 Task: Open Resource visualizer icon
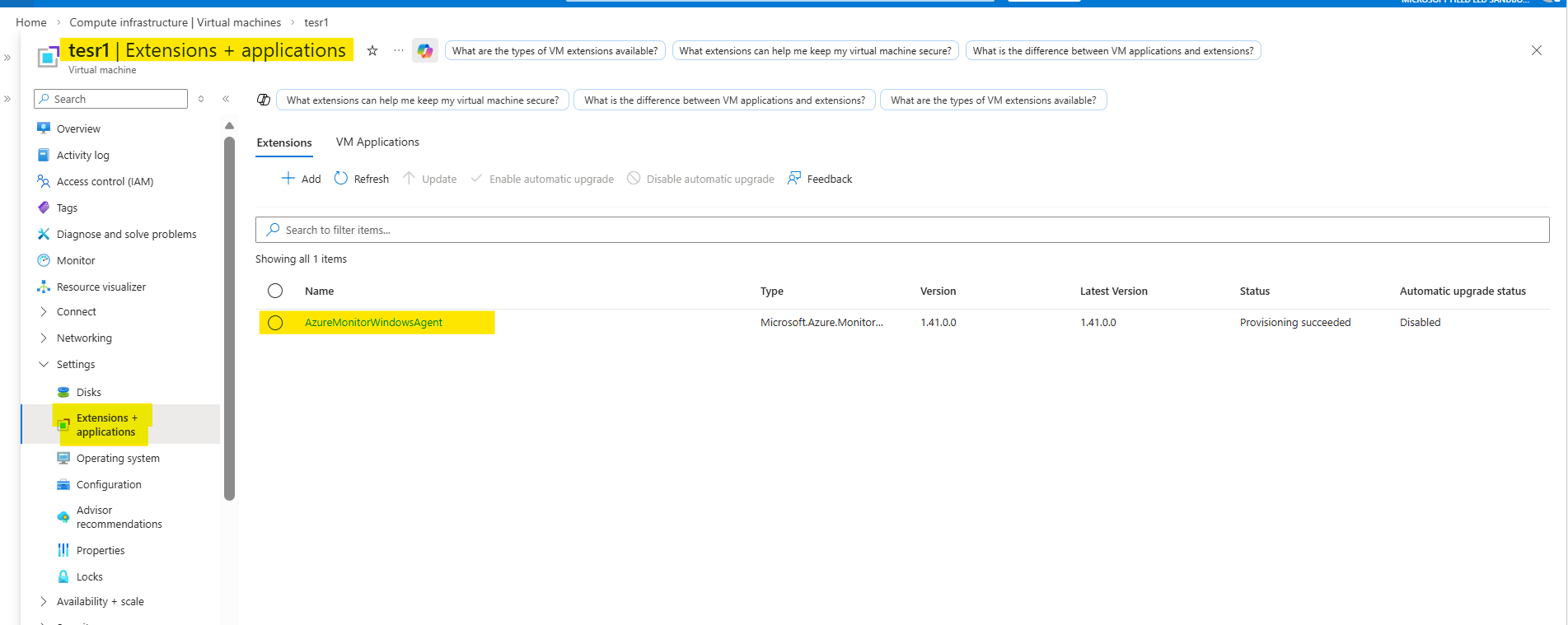pyautogui.click(x=44, y=287)
